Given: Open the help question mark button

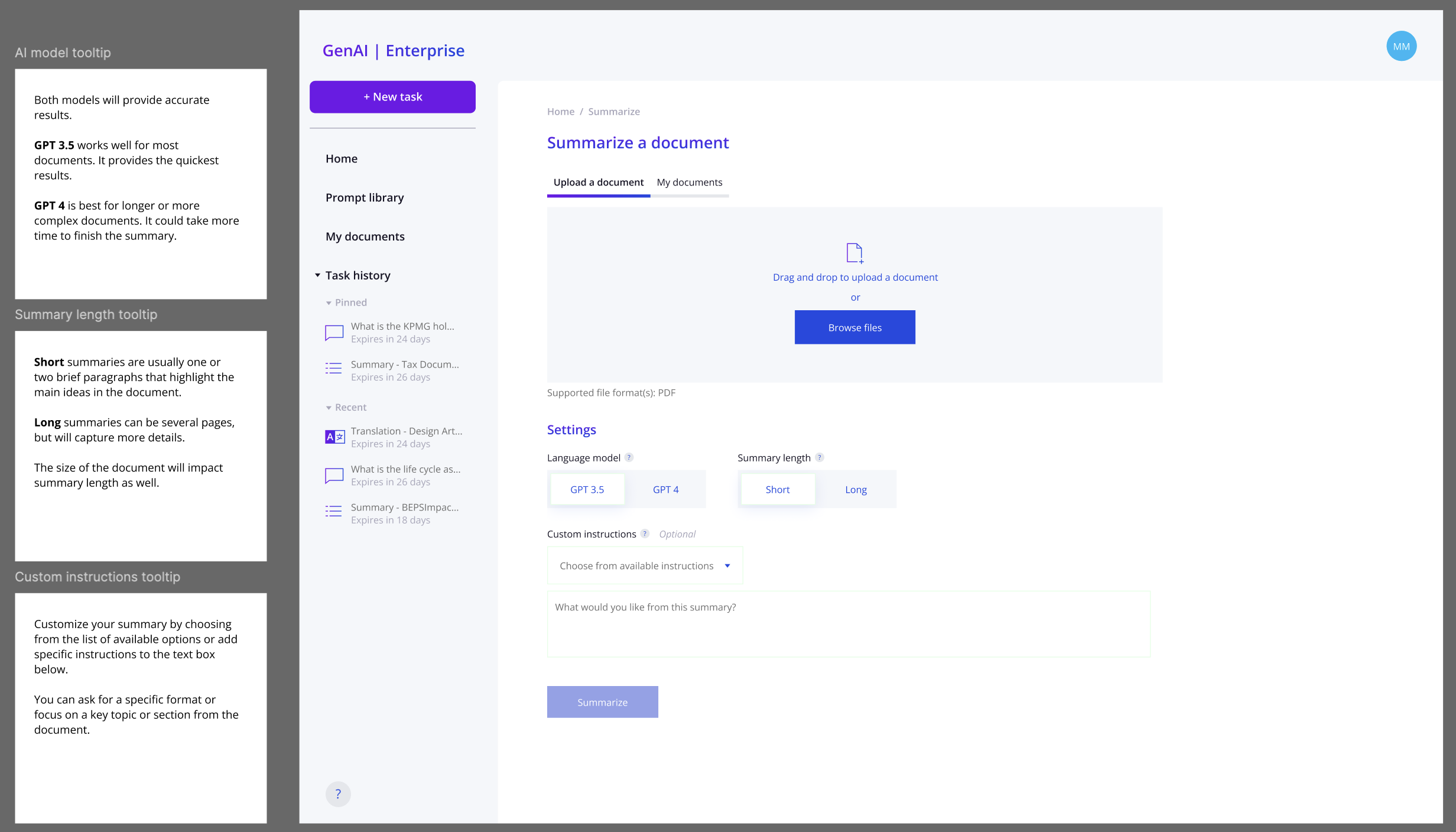Looking at the screenshot, I should point(338,794).
